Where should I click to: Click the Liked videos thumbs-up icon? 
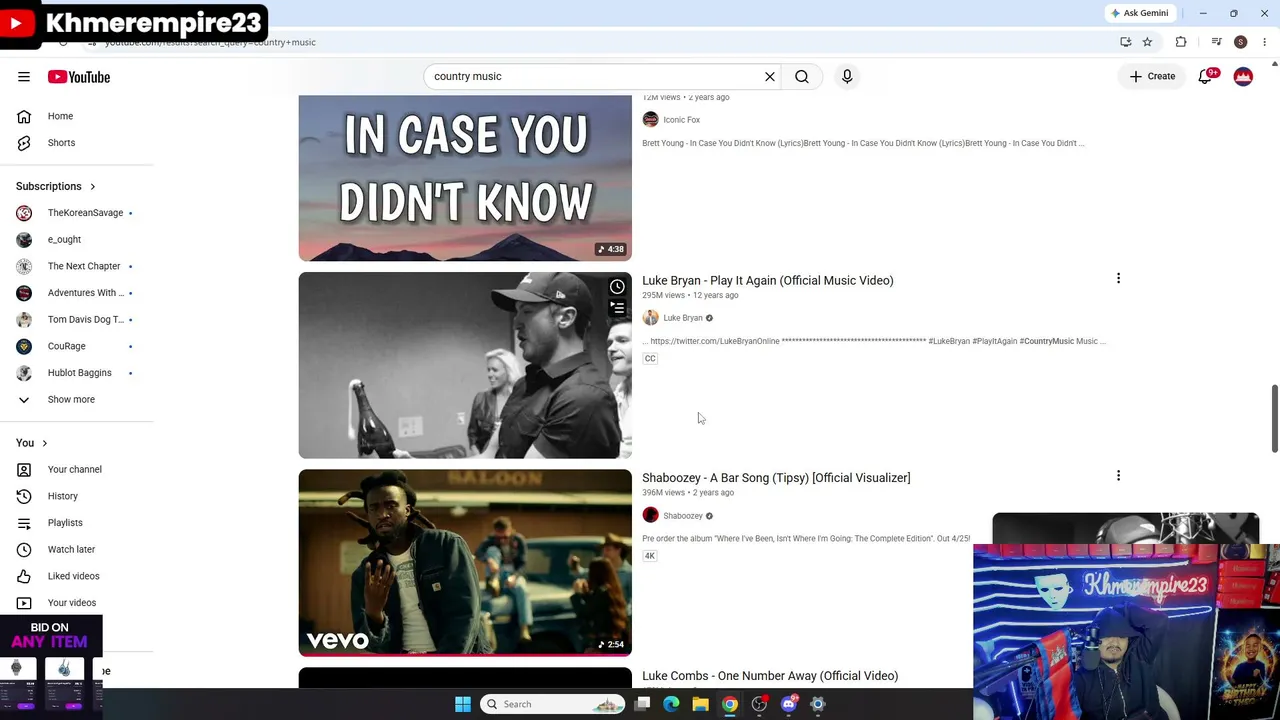click(24, 576)
